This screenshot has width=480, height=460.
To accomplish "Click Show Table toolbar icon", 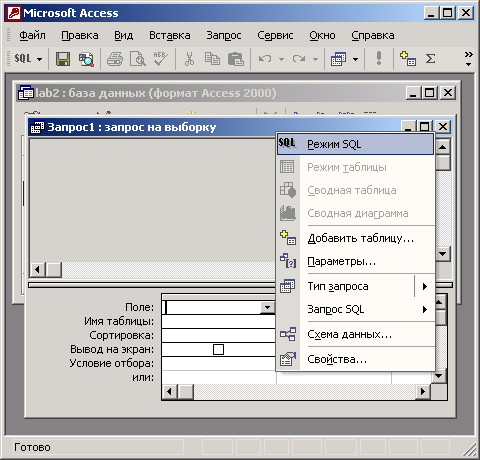I will pos(408,59).
